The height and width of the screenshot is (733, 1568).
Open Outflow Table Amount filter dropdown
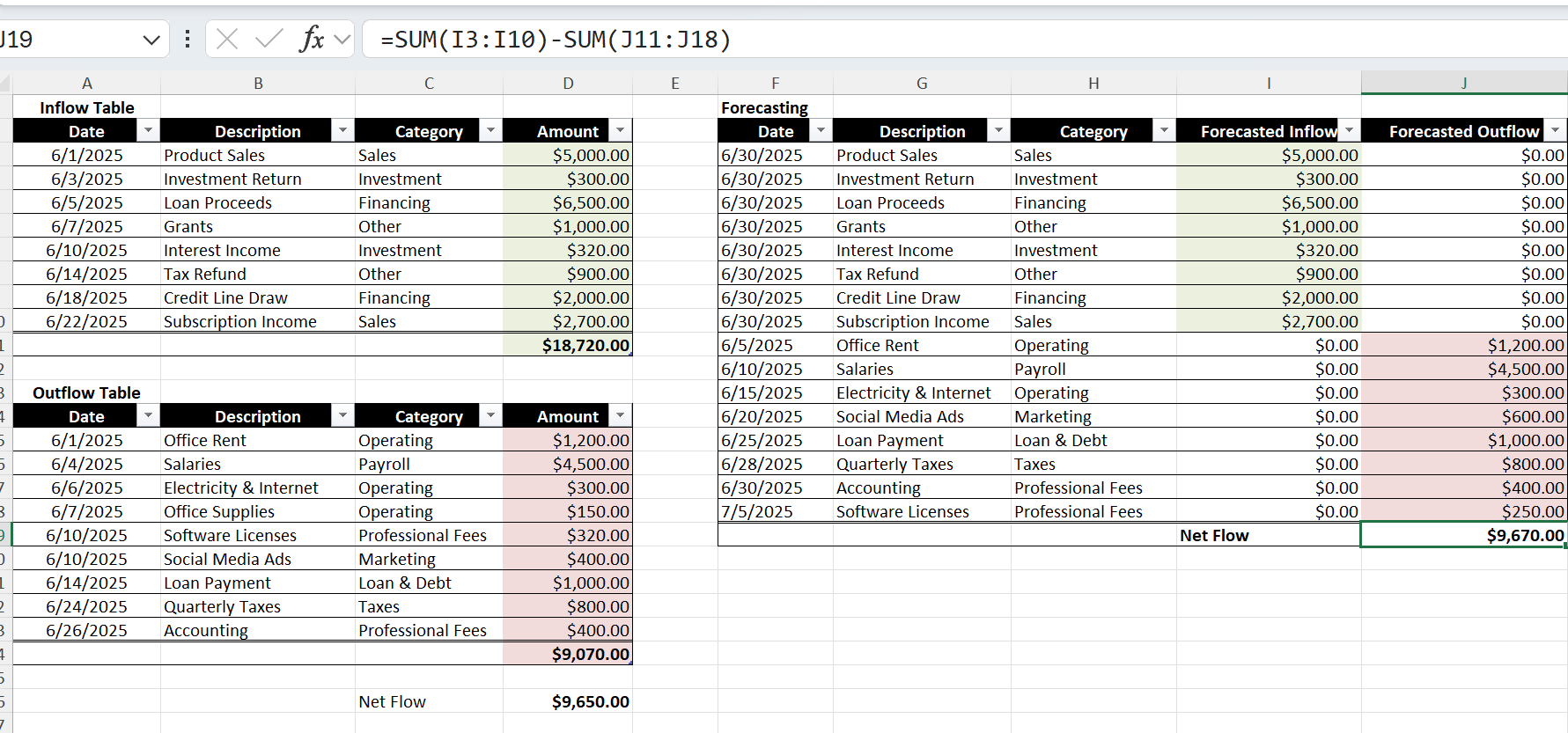point(621,415)
